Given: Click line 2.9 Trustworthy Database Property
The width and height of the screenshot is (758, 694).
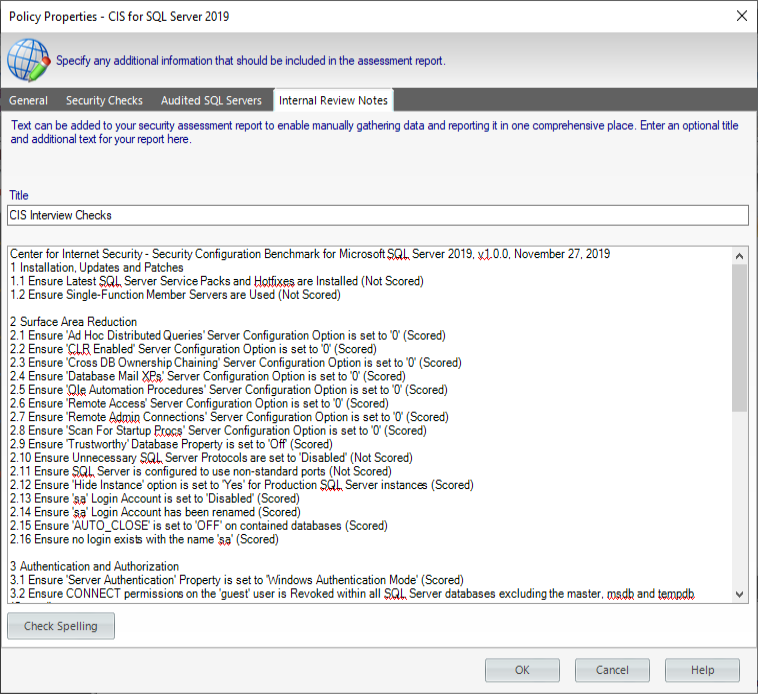Looking at the screenshot, I should coord(171,444).
